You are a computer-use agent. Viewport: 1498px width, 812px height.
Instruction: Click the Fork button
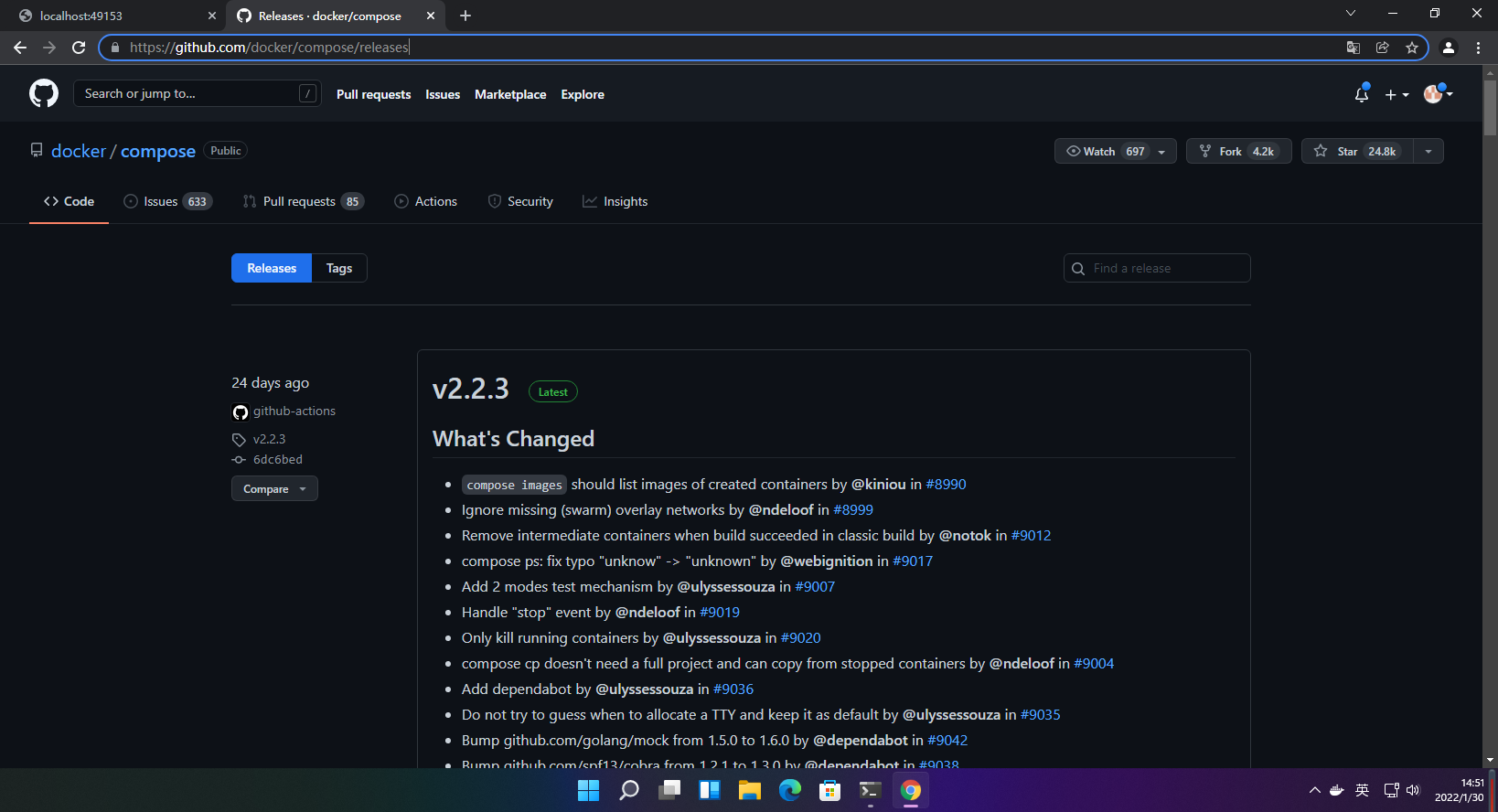tap(1238, 151)
